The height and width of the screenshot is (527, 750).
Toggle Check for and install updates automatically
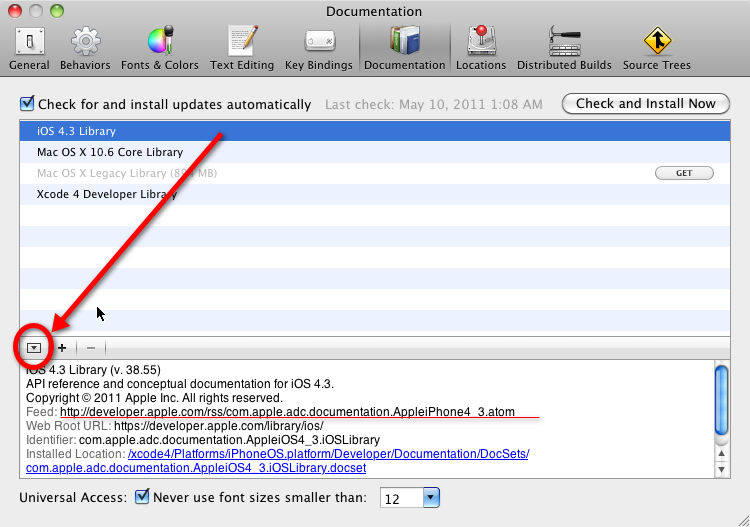point(27,103)
